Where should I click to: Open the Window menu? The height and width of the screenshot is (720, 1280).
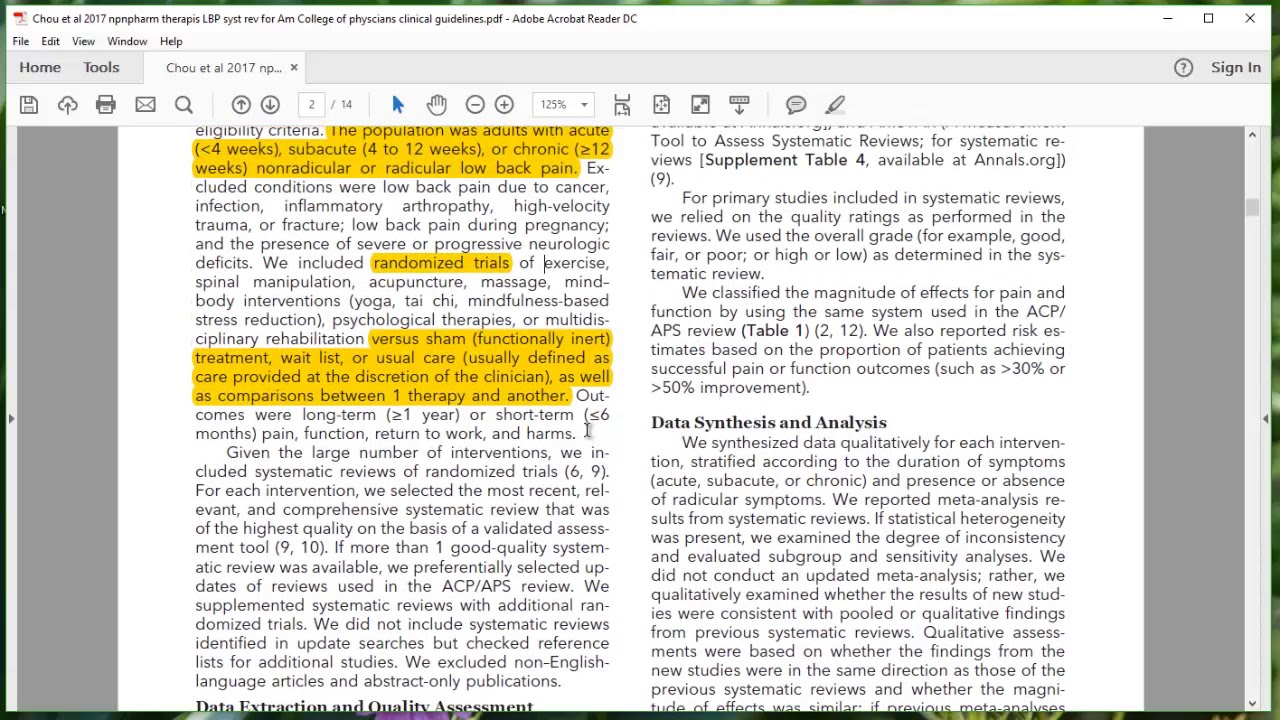point(127,41)
